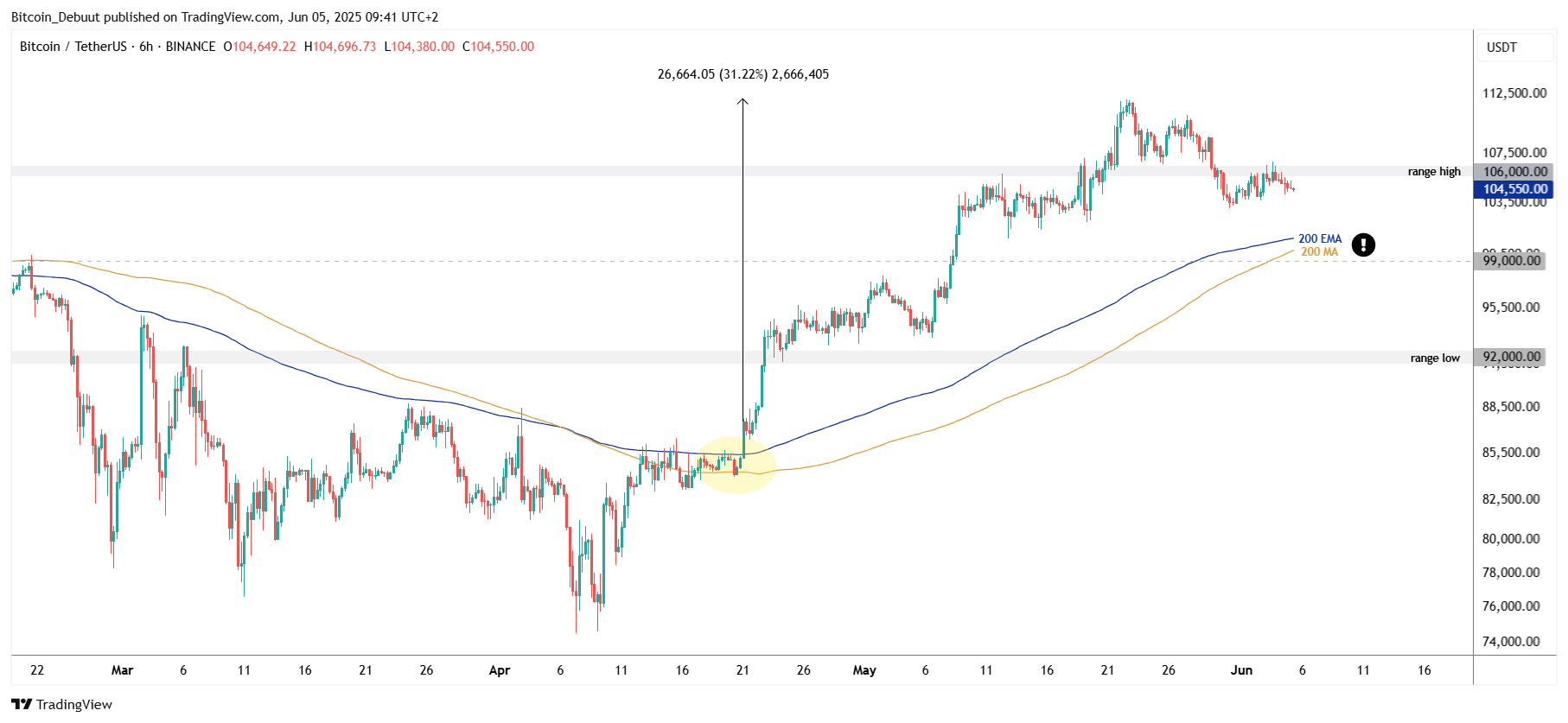The width and height of the screenshot is (1568, 723).
Task: Select the 99,000.00 dashed line price tag
Action: 1511,261
